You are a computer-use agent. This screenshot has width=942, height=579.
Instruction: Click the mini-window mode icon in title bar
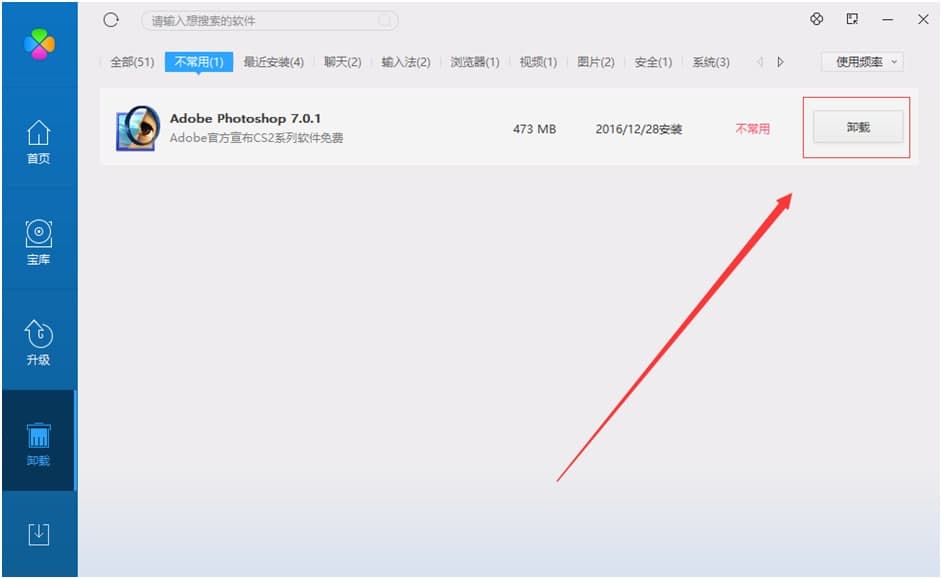pos(852,19)
